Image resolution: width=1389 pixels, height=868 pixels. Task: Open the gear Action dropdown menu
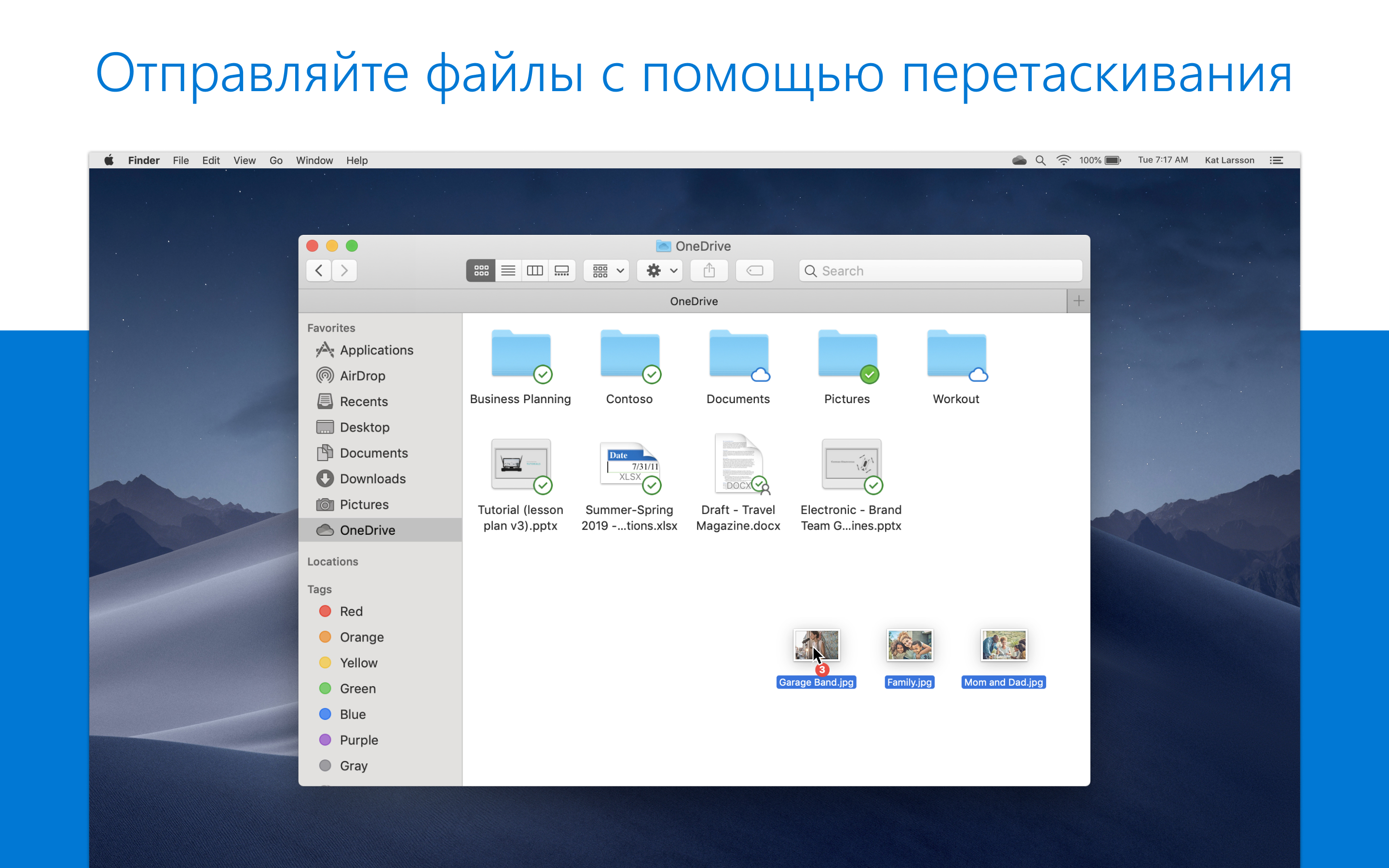click(x=660, y=271)
